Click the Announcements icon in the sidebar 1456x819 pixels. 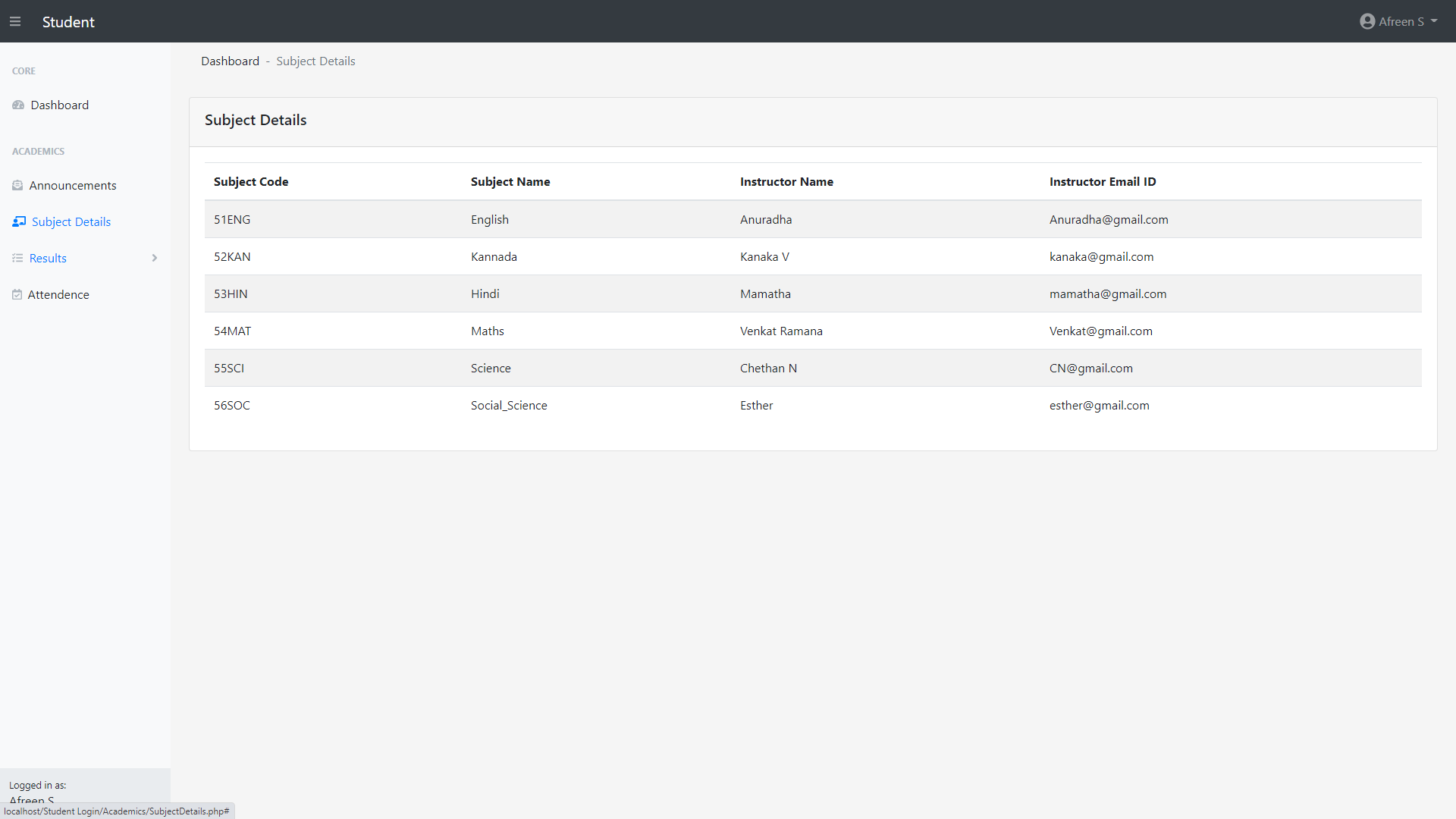(x=17, y=186)
